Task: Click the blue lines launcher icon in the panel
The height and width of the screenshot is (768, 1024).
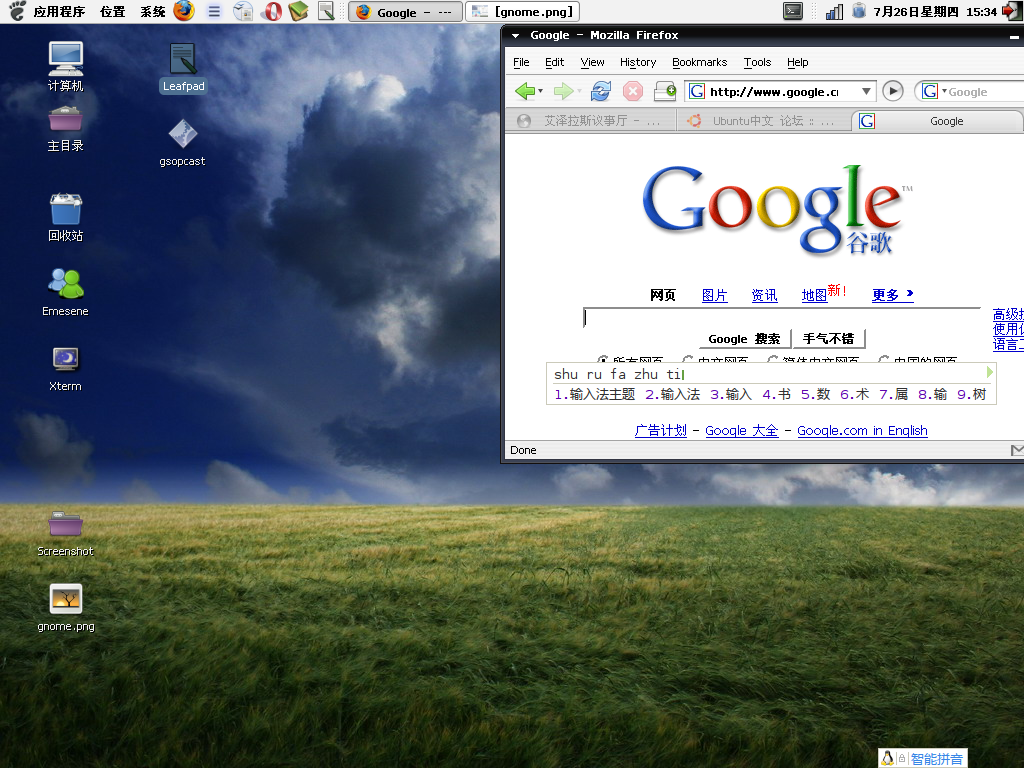Action: 214,11
